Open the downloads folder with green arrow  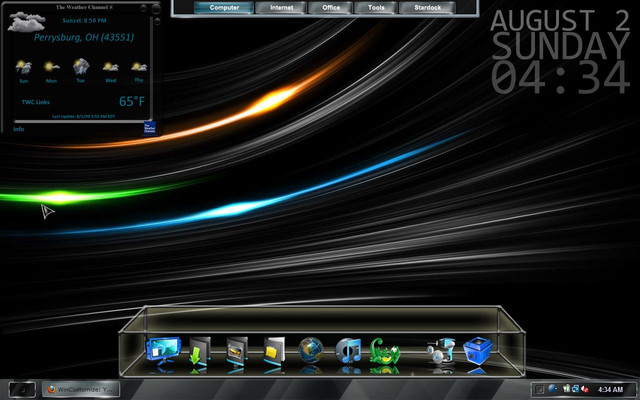[200, 351]
